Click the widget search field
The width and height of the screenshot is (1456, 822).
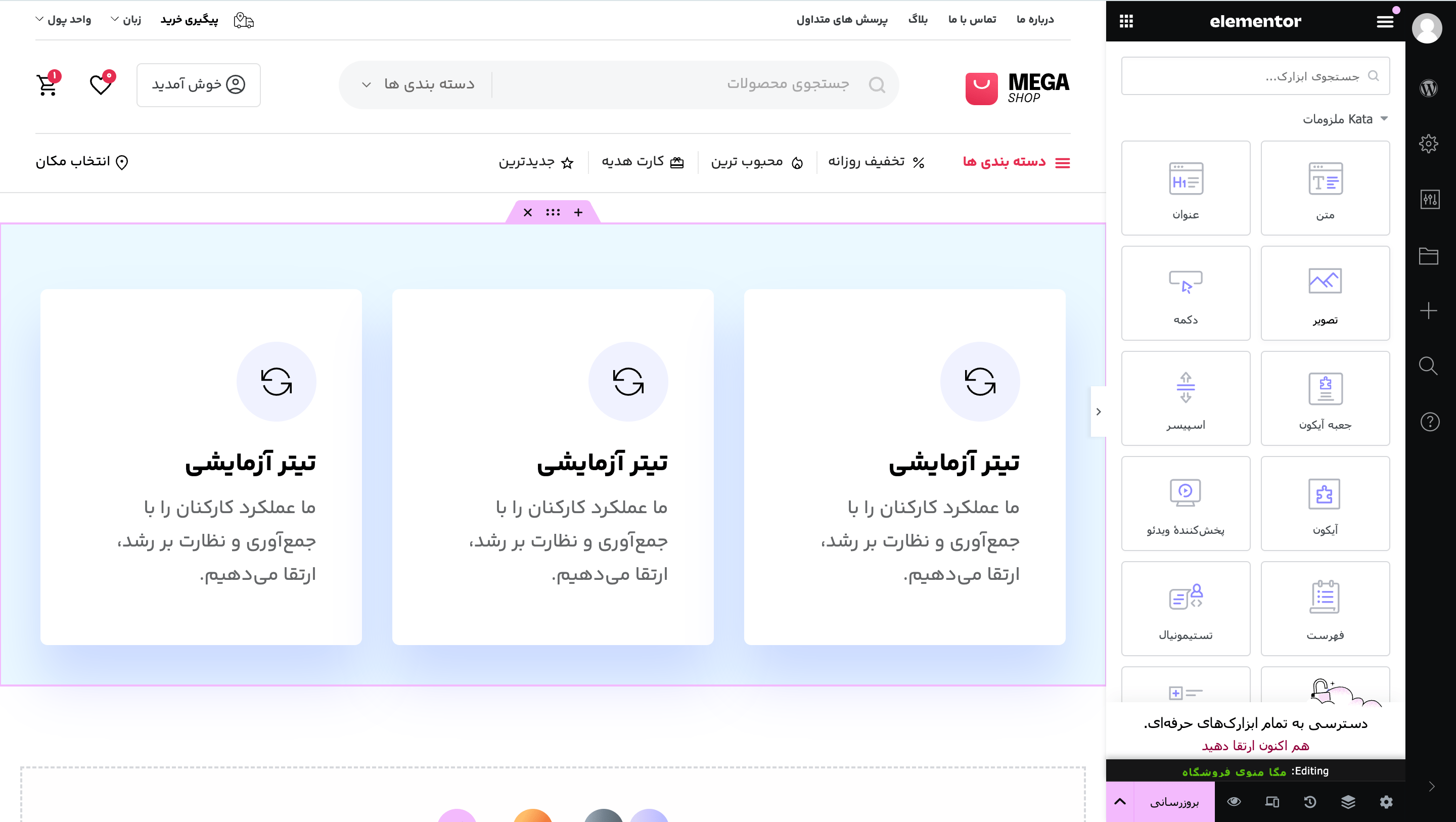point(1255,76)
